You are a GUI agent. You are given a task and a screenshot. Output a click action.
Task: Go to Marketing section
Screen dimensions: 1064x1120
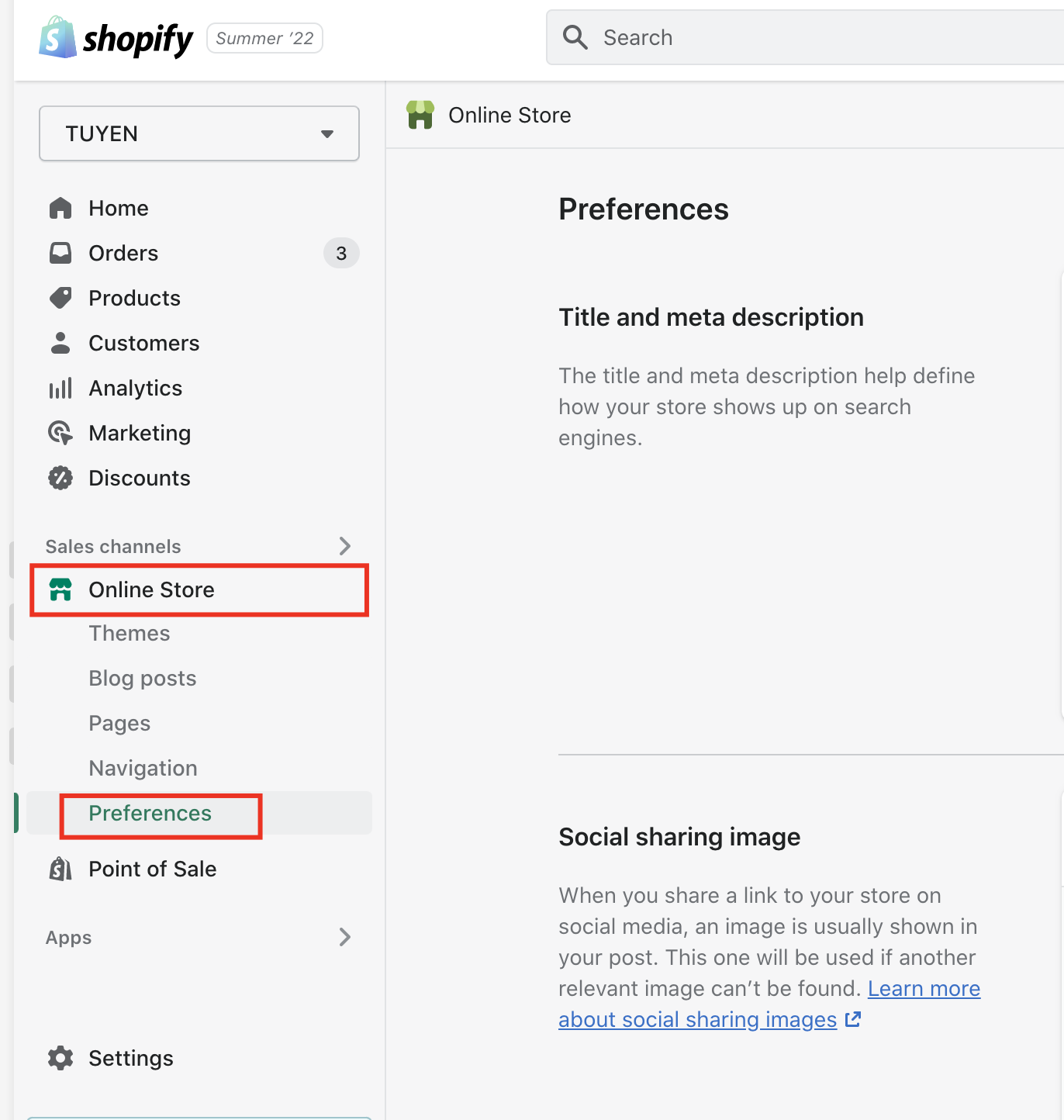point(140,433)
